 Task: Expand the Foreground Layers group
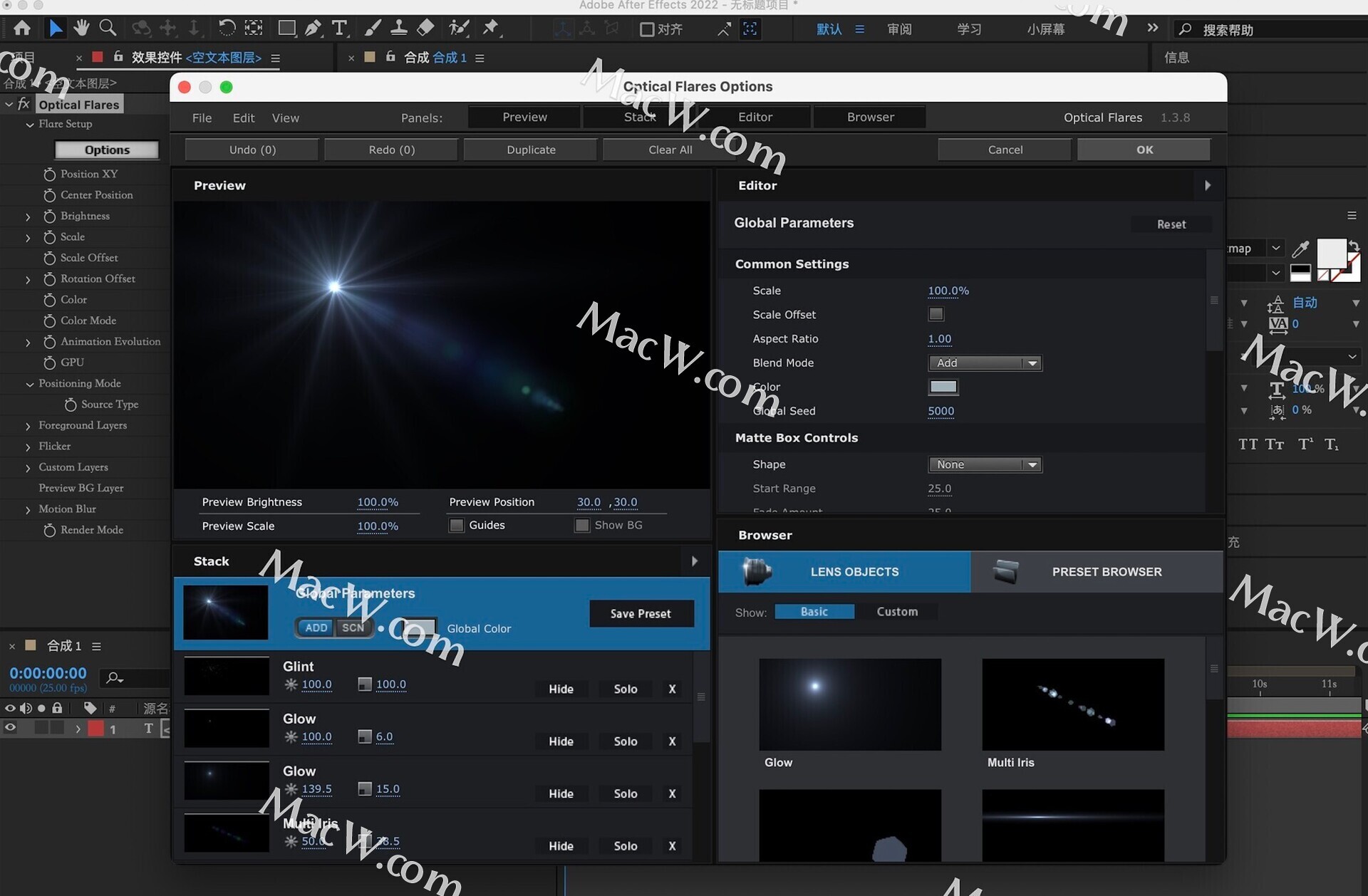tap(28, 426)
